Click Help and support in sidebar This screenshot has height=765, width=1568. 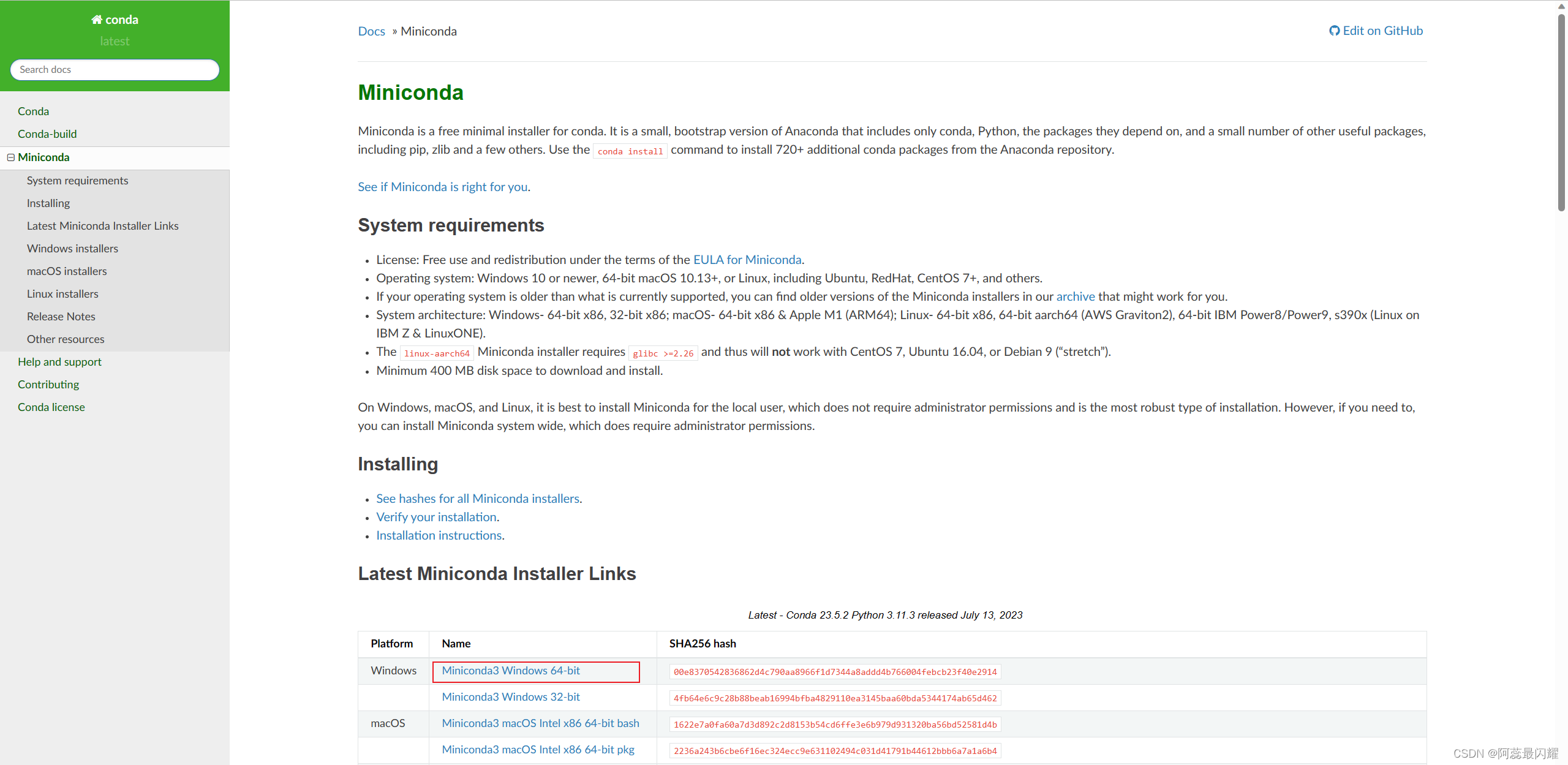pyautogui.click(x=60, y=361)
